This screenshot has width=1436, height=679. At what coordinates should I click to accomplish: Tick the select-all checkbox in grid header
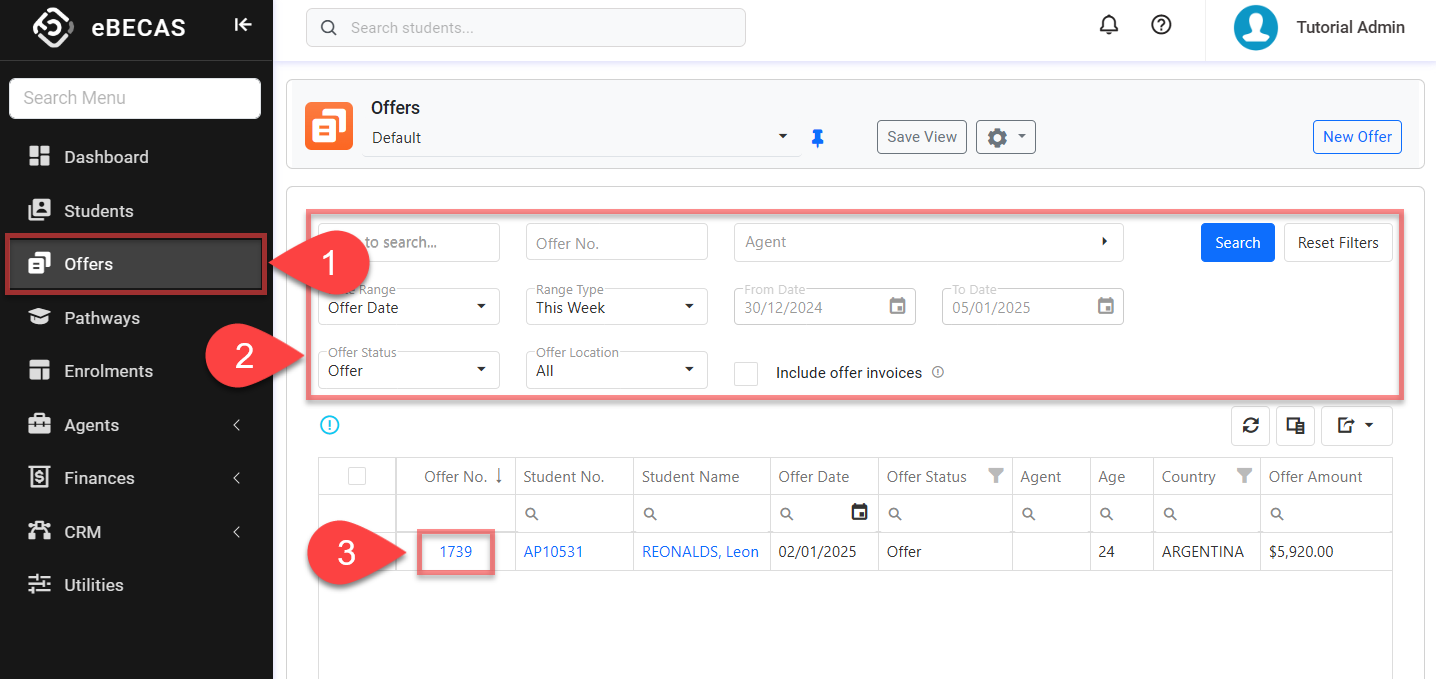coord(357,477)
